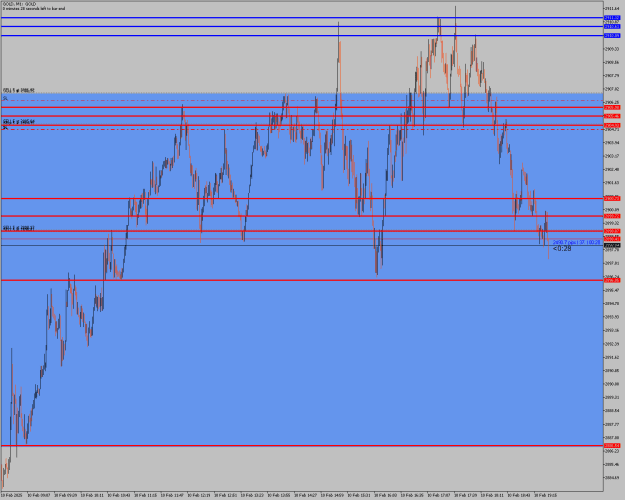
Task: Click the '<0:28' countdown timer label
Action: tap(562, 249)
